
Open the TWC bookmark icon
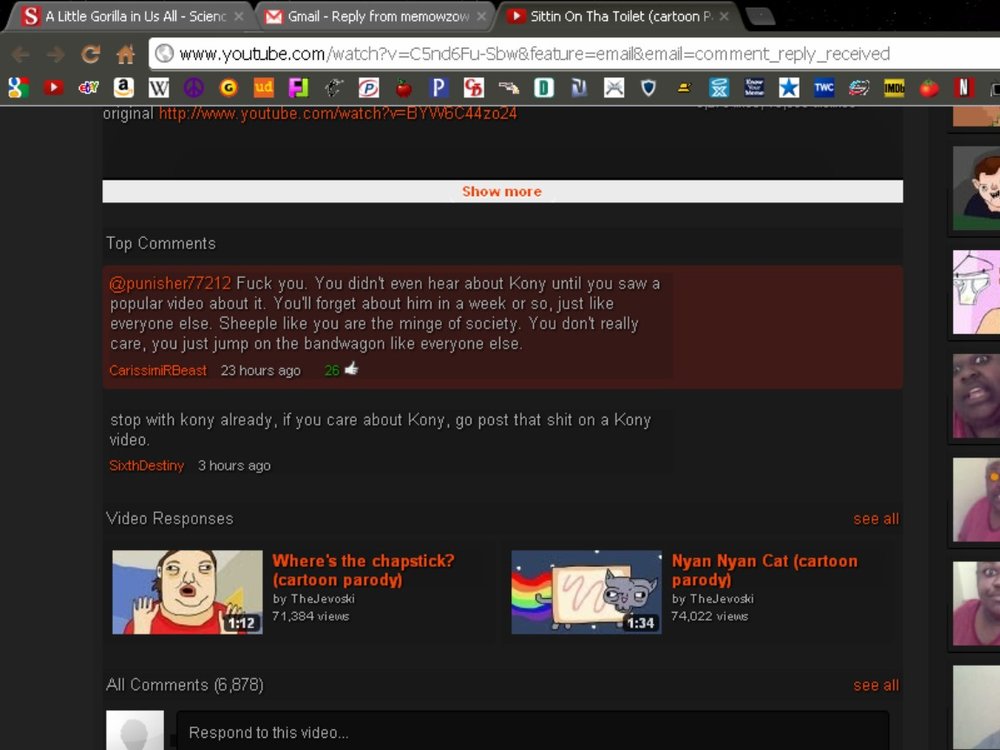coord(824,87)
